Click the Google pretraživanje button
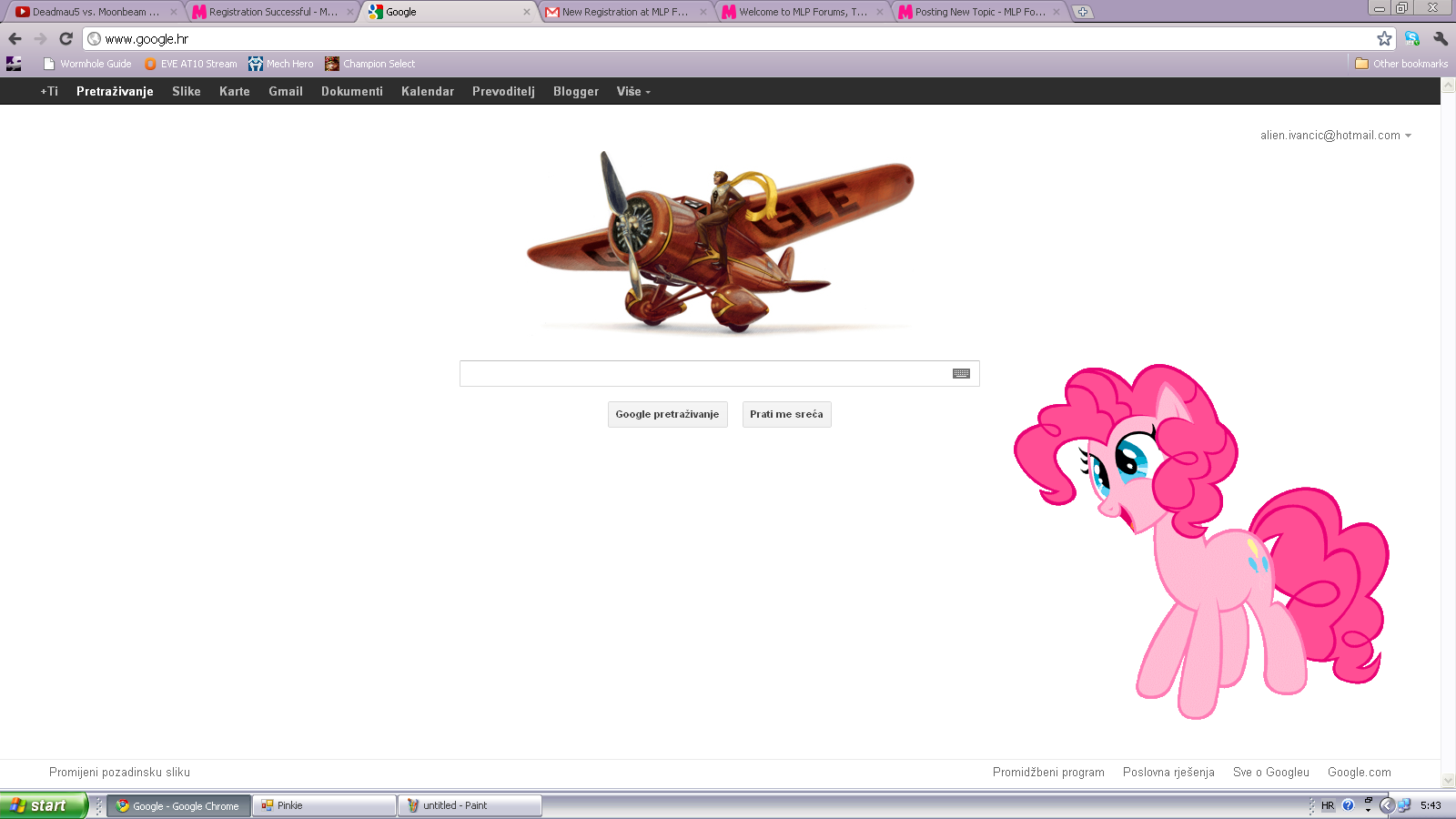Viewport: 1456px width, 819px height. [667, 414]
